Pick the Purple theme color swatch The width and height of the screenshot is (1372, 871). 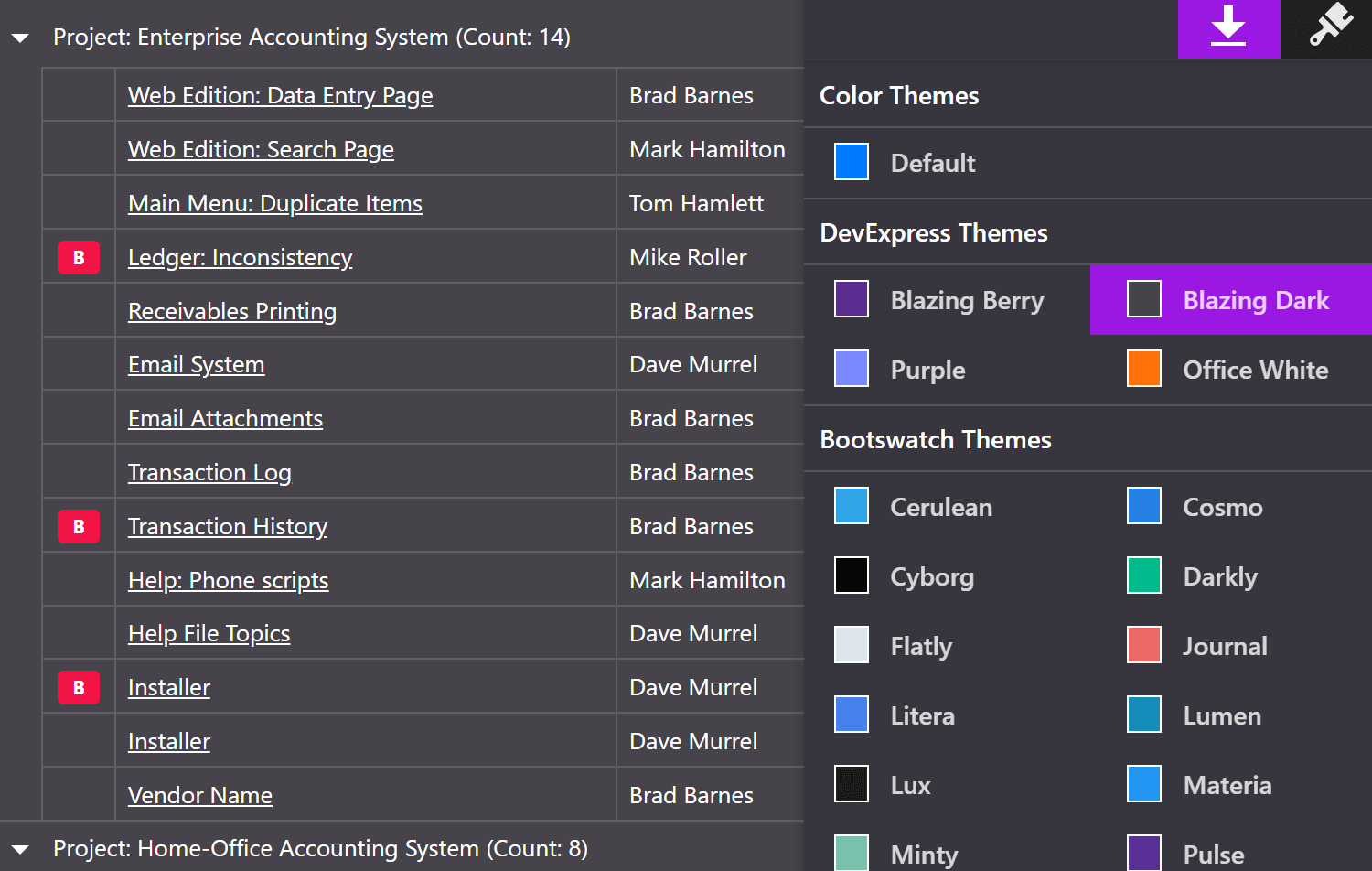click(852, 370)
